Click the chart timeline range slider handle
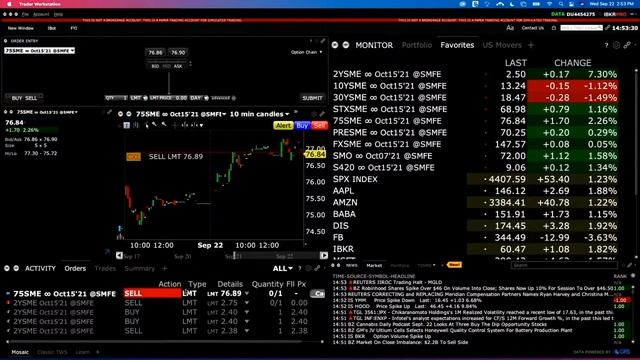Screen dimensions: 640x360 click(x=234, y=256)
